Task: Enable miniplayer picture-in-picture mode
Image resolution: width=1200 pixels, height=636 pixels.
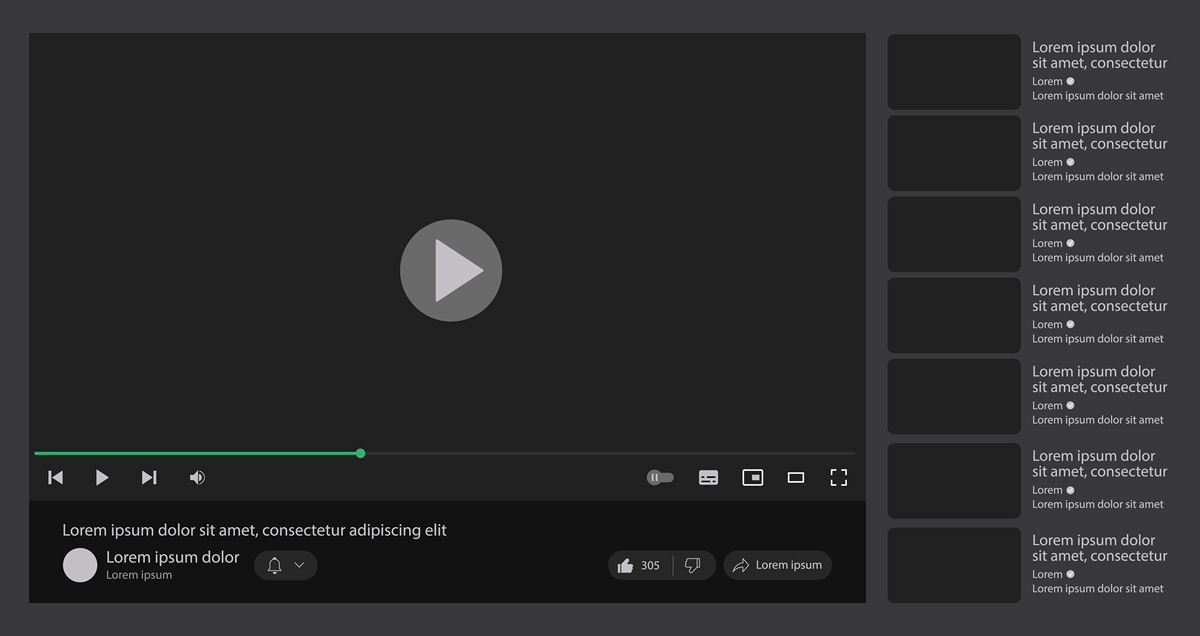Action: (752, 478)
